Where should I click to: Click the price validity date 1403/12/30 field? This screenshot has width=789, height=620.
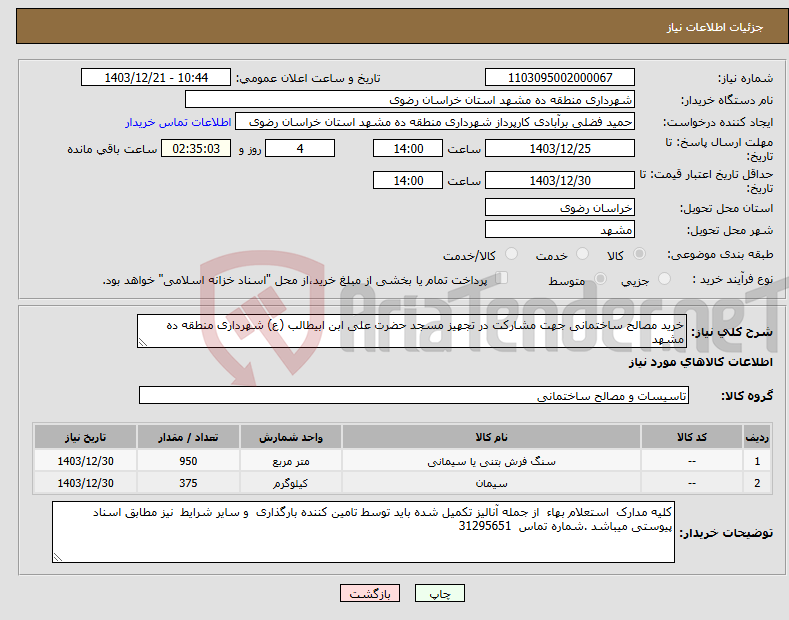point(560,180)
